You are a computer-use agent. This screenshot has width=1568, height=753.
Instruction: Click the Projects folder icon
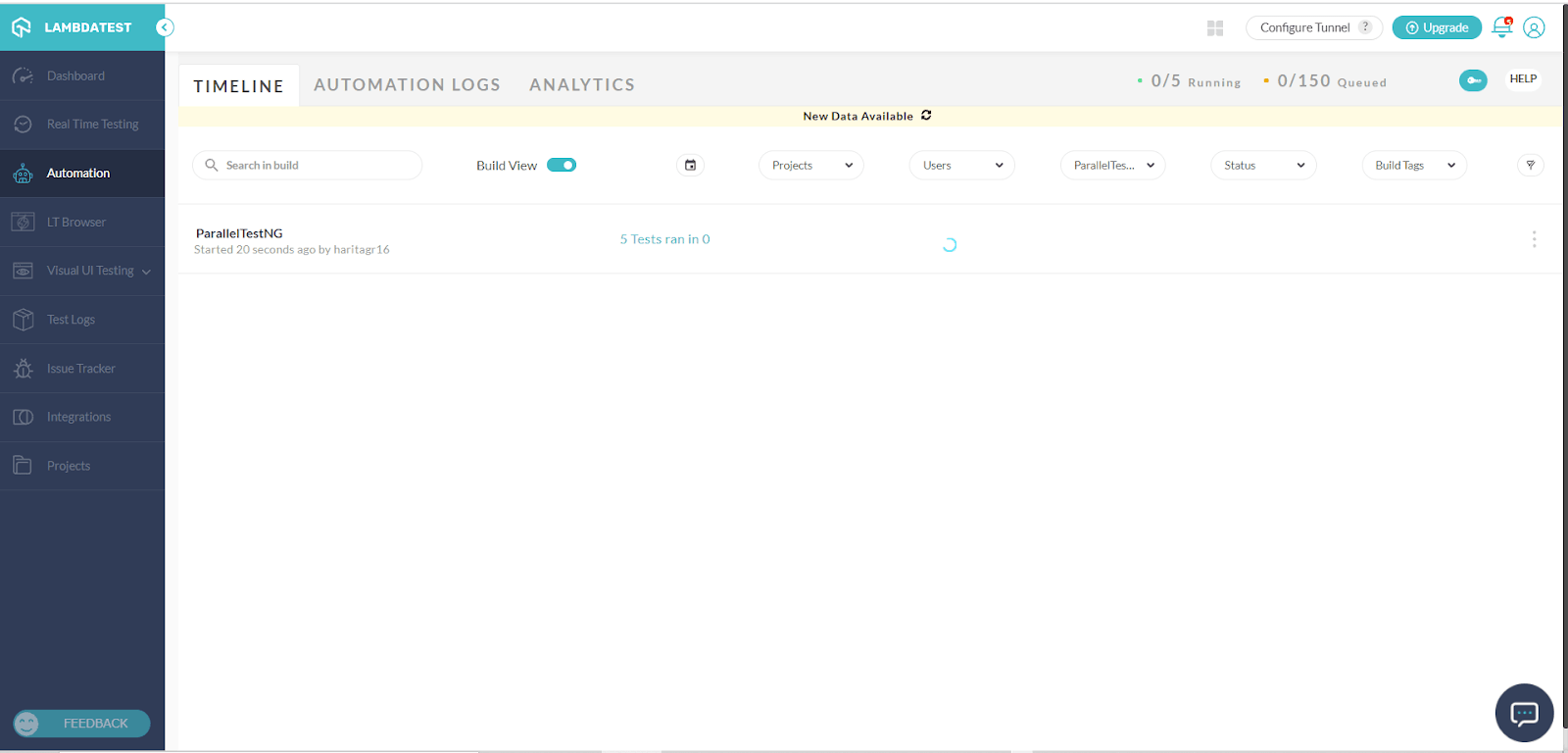[23, 466]
